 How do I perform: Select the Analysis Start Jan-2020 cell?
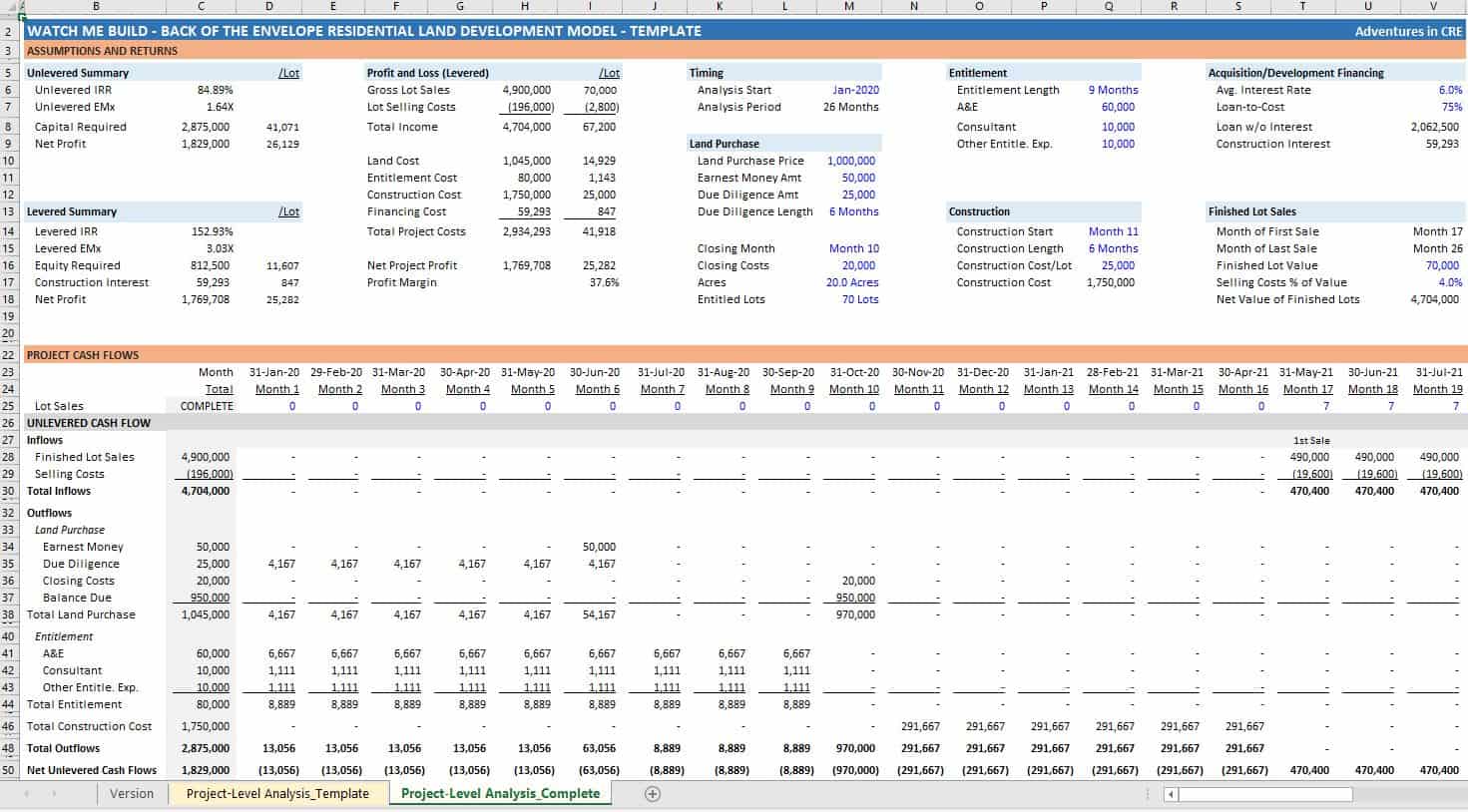coord(855,90)
